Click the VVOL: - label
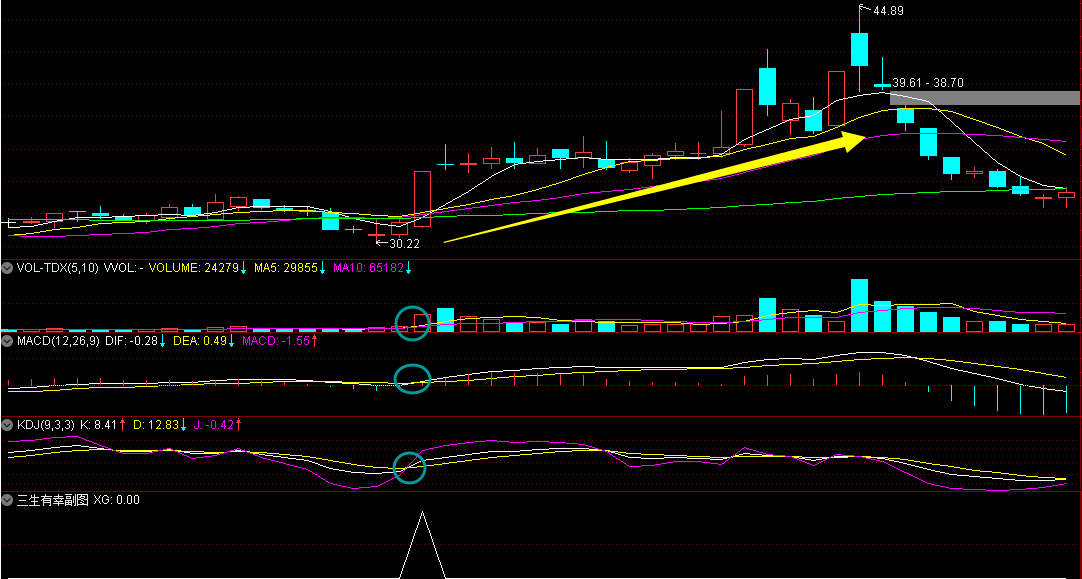1082x579 pixels. tap(124, 268)
